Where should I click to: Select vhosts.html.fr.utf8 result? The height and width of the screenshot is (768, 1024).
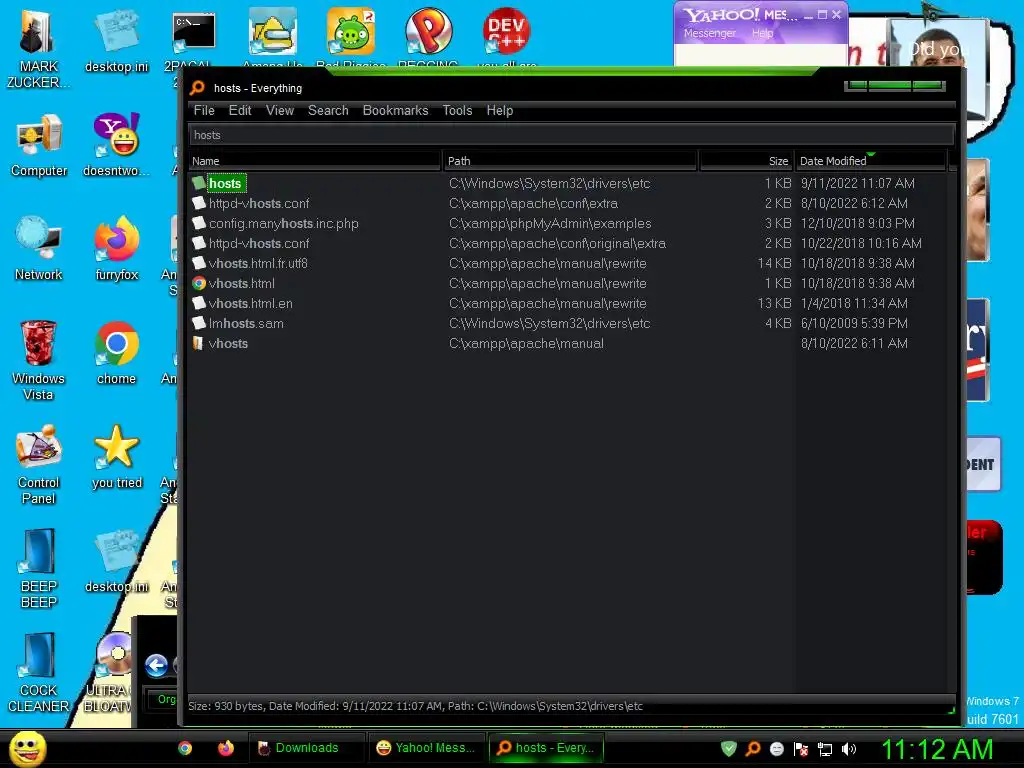(x=258, y=263)
